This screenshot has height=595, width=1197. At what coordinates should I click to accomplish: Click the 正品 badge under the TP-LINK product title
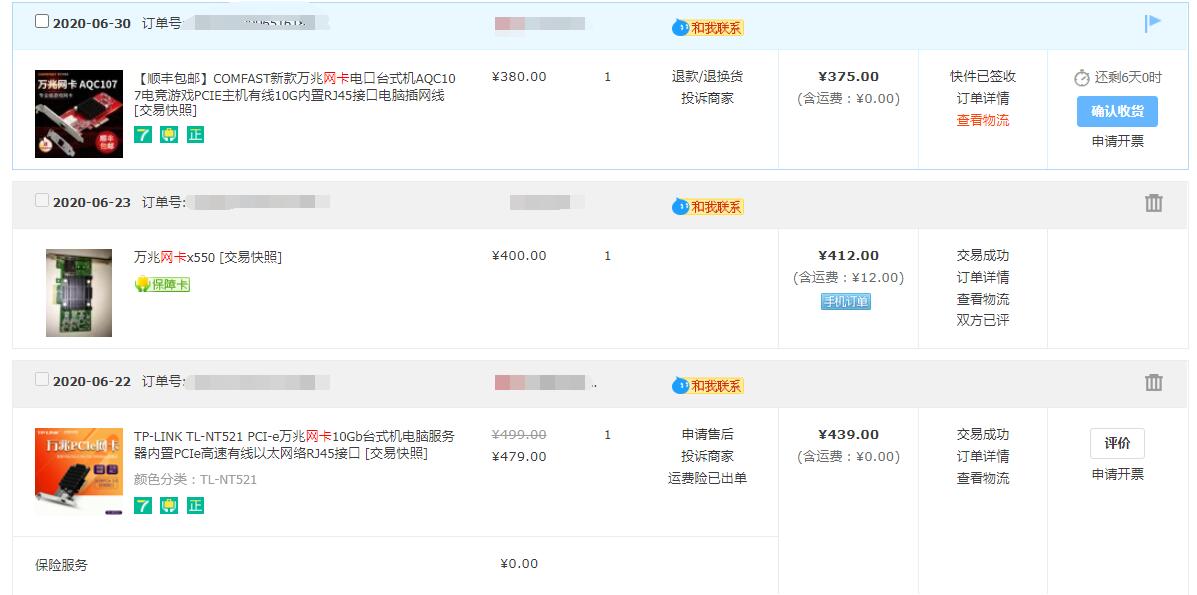pyautogui.click(x=194, y=506)
